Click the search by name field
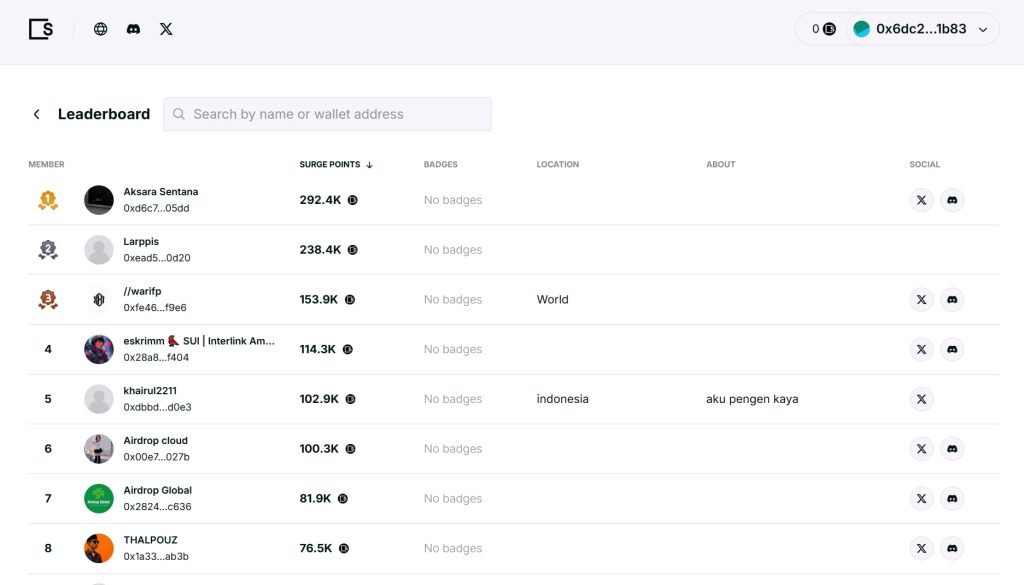This screenshot has height=585, width=1024. coord(328,114)
